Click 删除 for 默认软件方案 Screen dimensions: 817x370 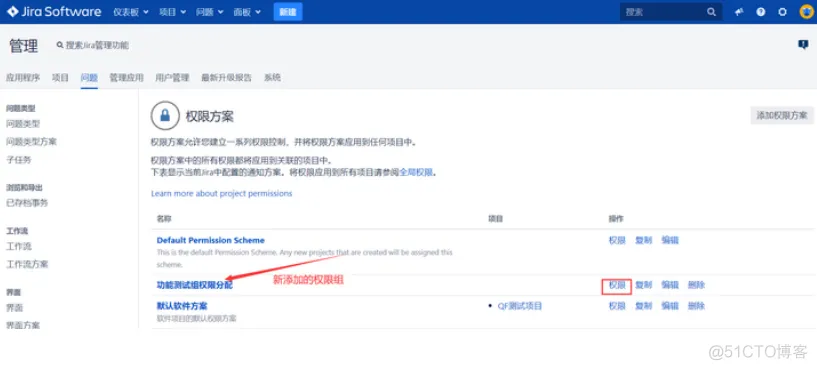click(696, 306)
